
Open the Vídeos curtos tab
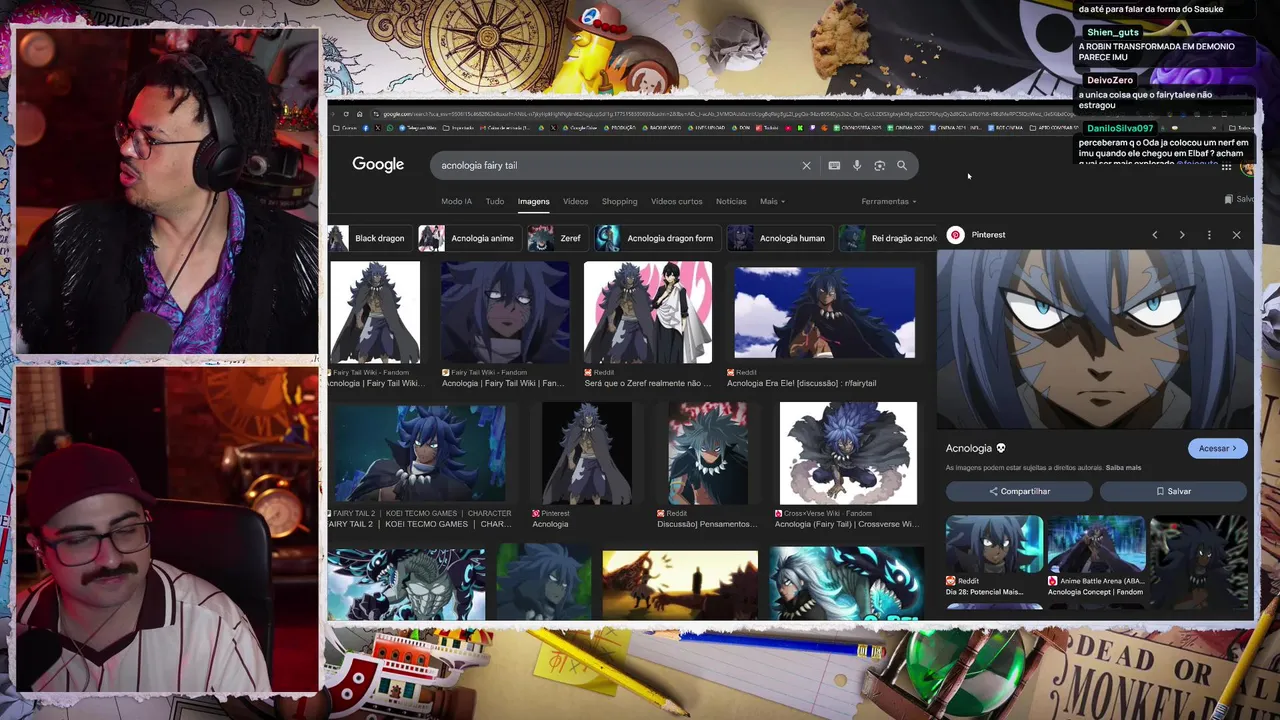pyautogui.click(x=676, y=201)
